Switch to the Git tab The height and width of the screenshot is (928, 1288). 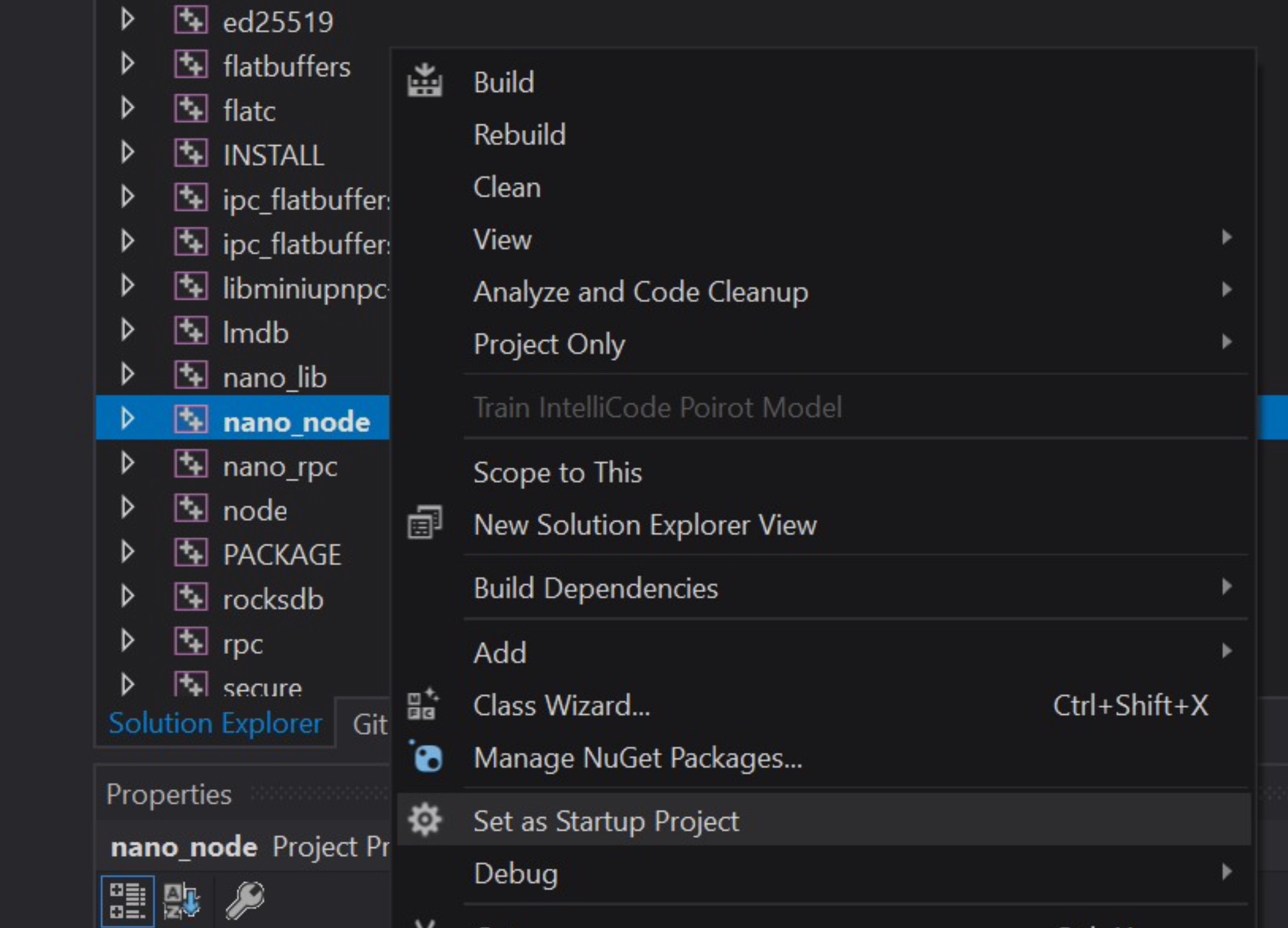click(x=370, y=724)
